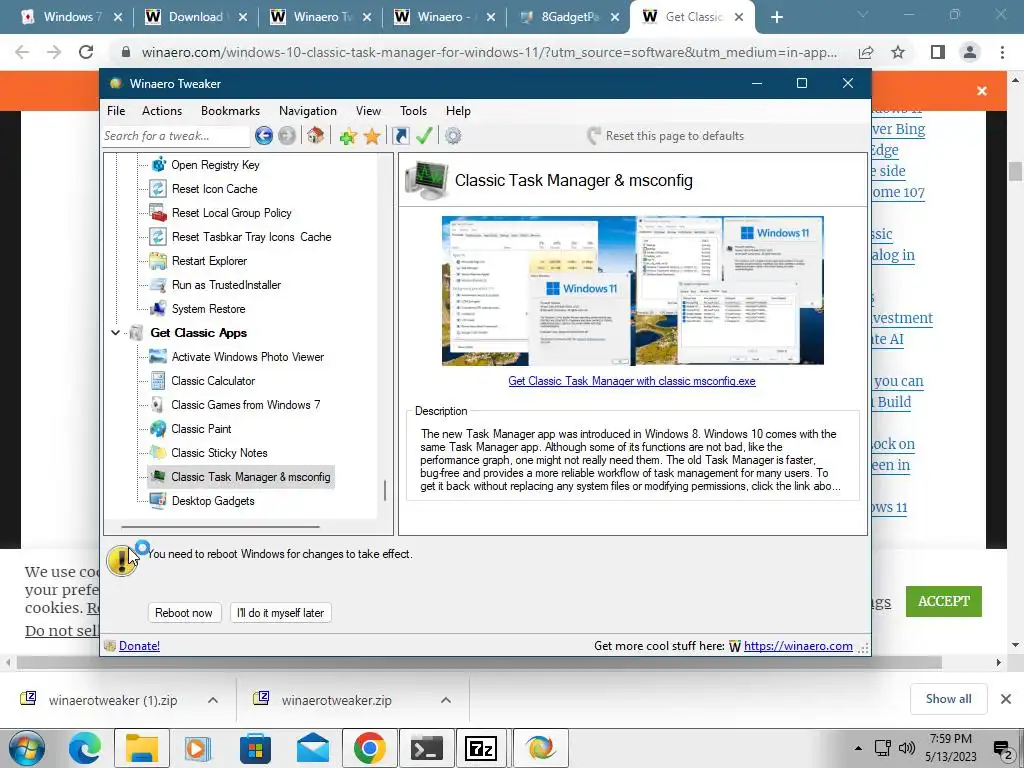Open the https://winaero.com link
1024x768 pixels.
[798, 646]
